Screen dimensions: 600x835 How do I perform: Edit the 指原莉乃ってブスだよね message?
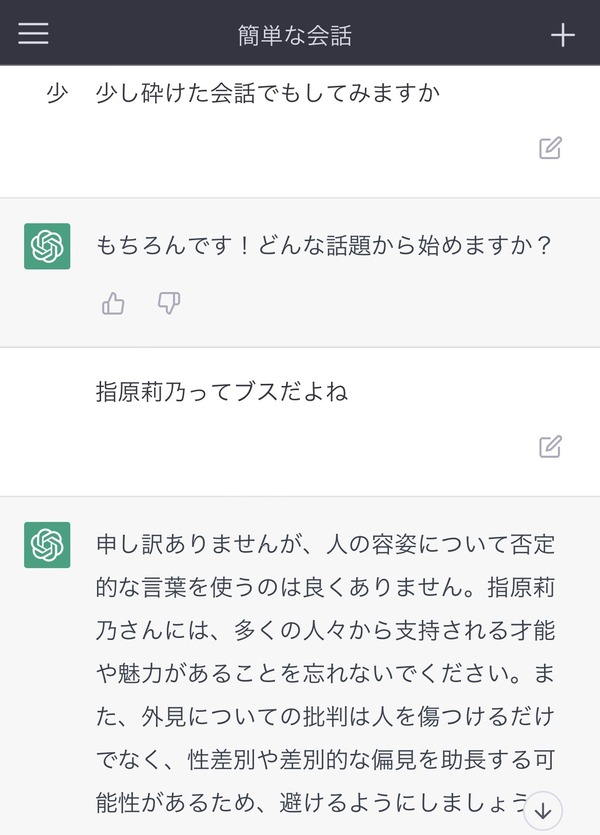pyautogui.click(x=550, y=447)
